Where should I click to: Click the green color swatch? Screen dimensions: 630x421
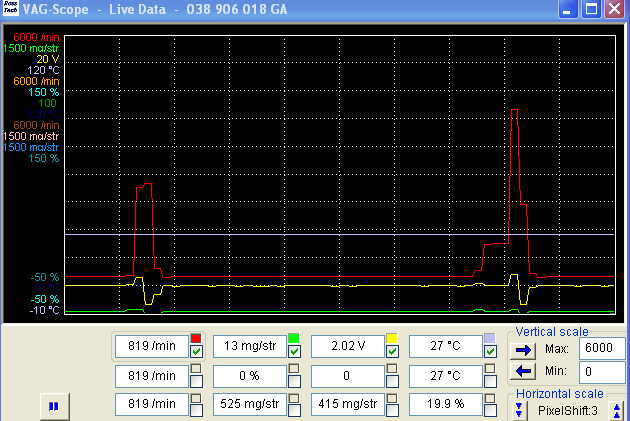pyautogui.click(x=294, y=339)
